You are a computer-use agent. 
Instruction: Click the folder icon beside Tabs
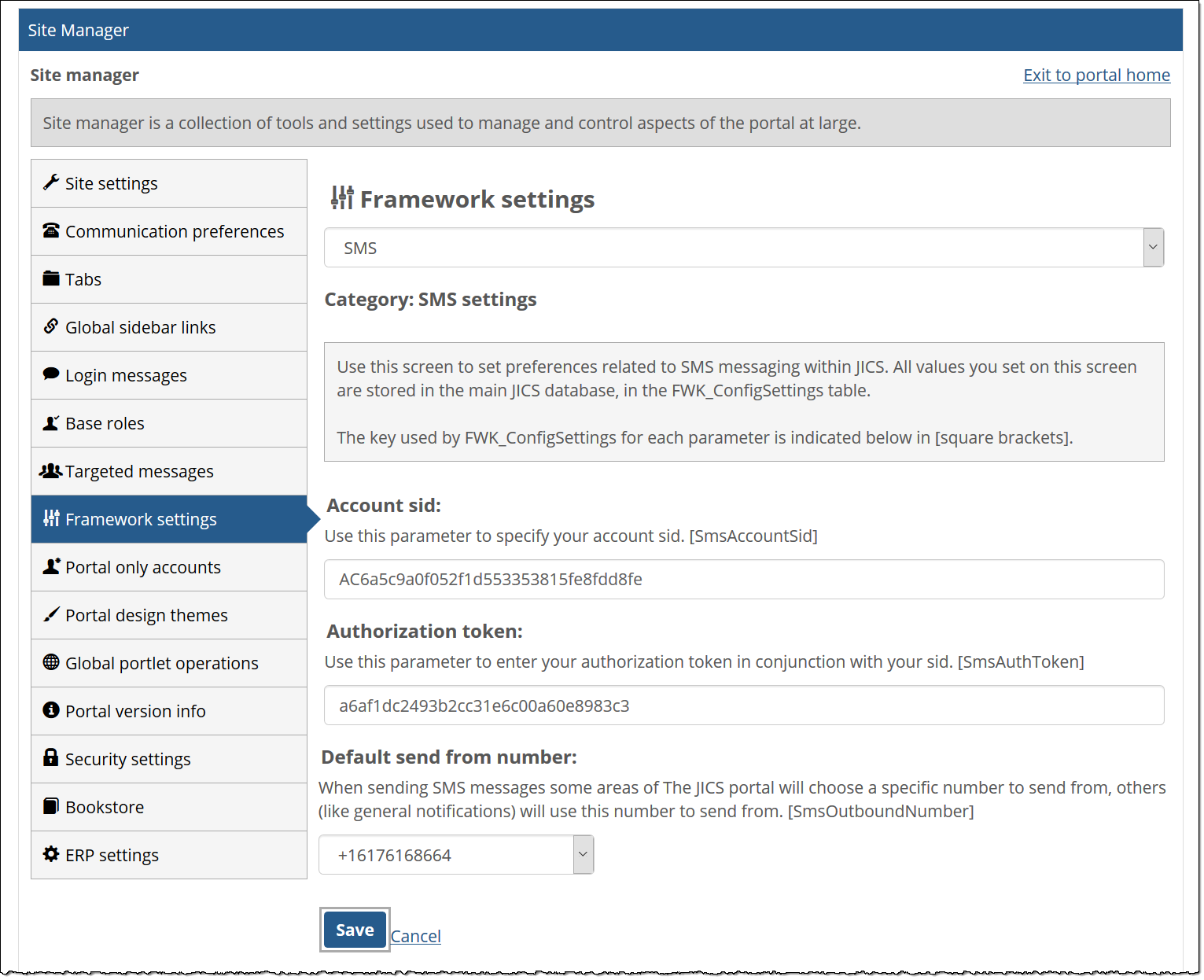[x=51, y=278]
